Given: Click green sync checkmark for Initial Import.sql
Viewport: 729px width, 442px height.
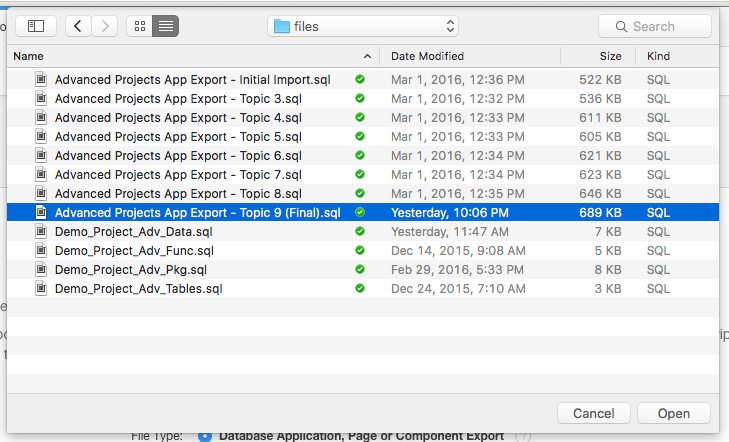Looking at the screenshot, I should click(x=360, y=79).
